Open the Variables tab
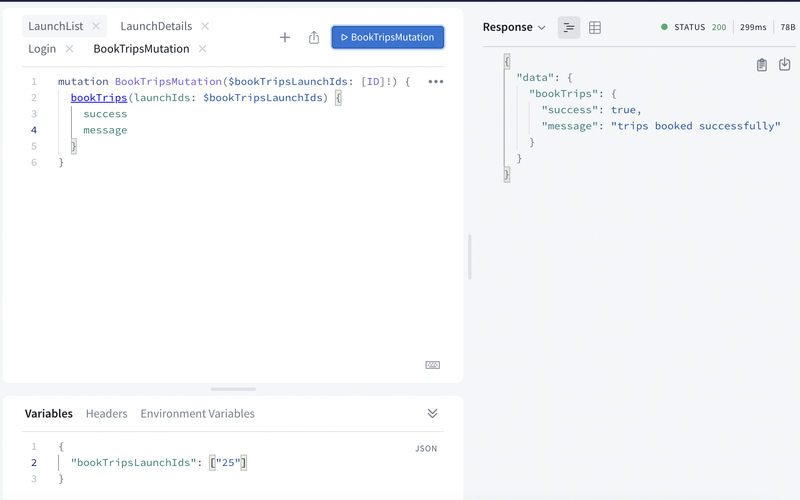The width and height of the screenshot is (800, 500). [x=48, y=413]
